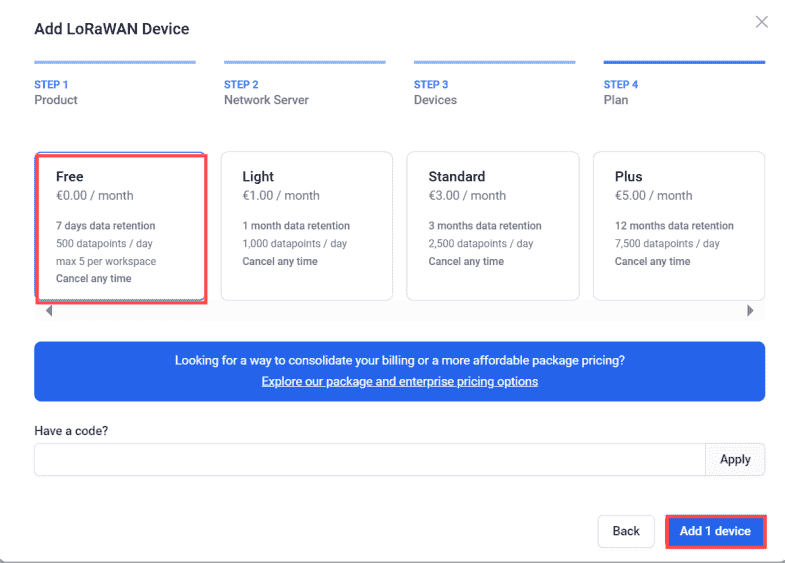
Task: Select the Standard plan card
Action: point(493,226)
